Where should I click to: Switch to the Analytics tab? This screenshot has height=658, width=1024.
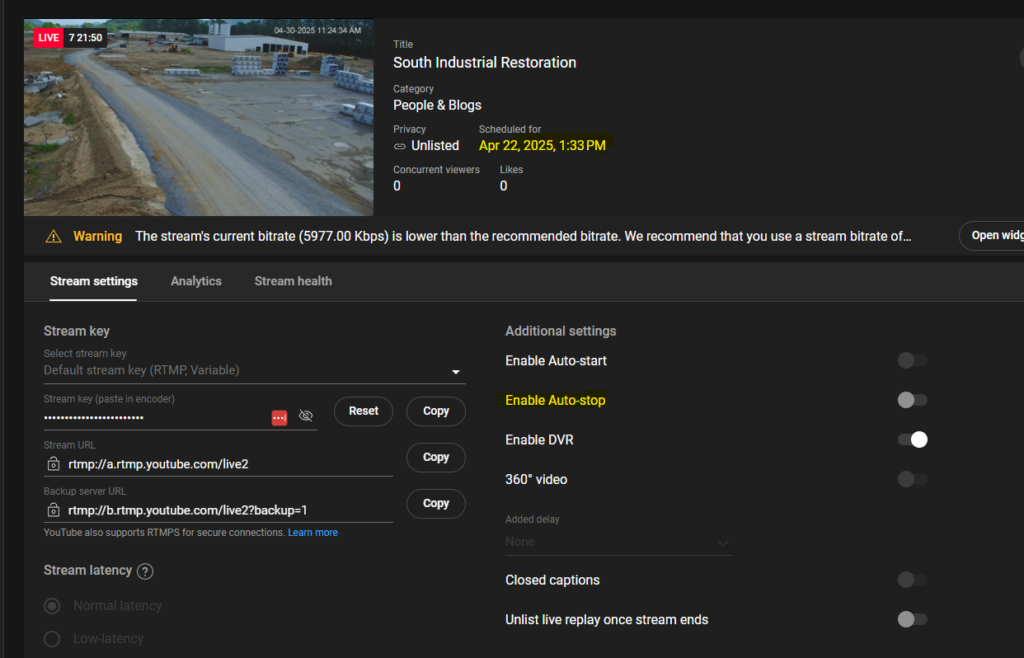[x=196, y=281]
